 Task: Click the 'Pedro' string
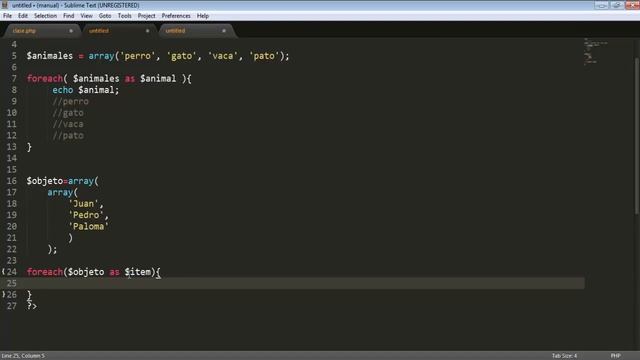86,215
